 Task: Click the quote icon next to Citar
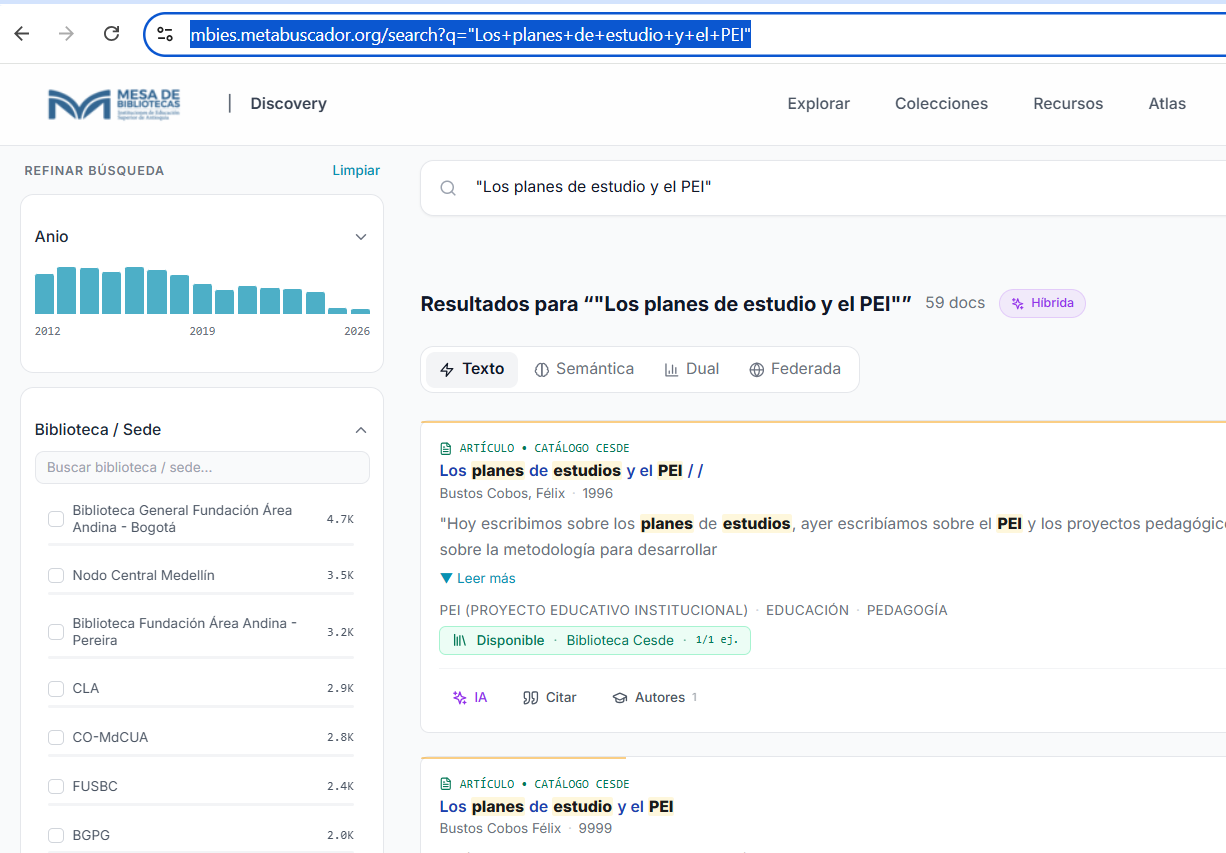pyautogui.click(x=531, y=698)
